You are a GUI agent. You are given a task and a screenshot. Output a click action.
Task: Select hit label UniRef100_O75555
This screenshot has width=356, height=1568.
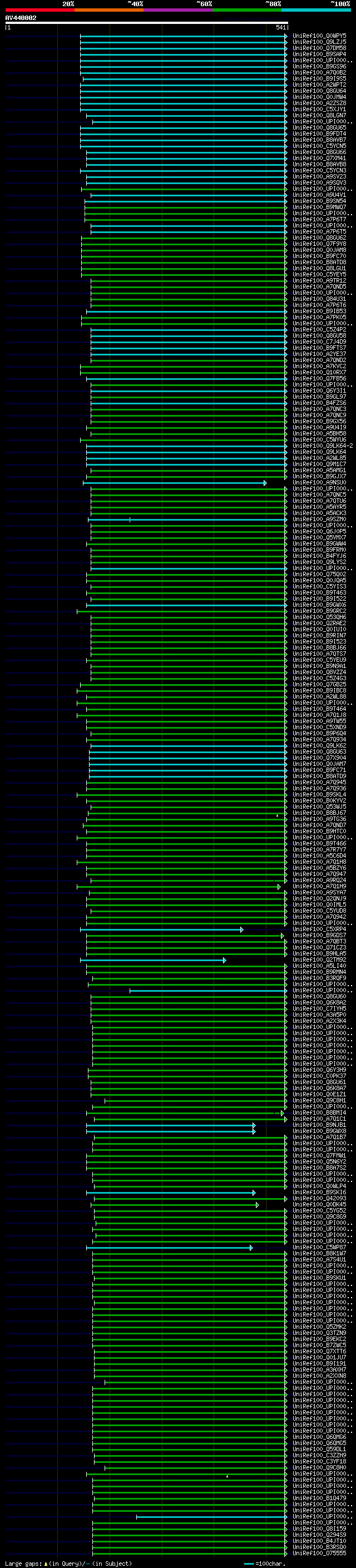(x=319, y=1554)
